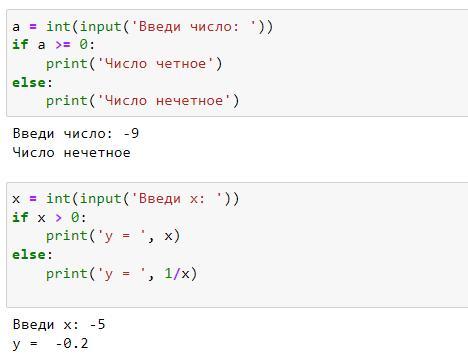Click the print('Число четное') line
The height and width of the screenshot is (361, 468).
134,64
